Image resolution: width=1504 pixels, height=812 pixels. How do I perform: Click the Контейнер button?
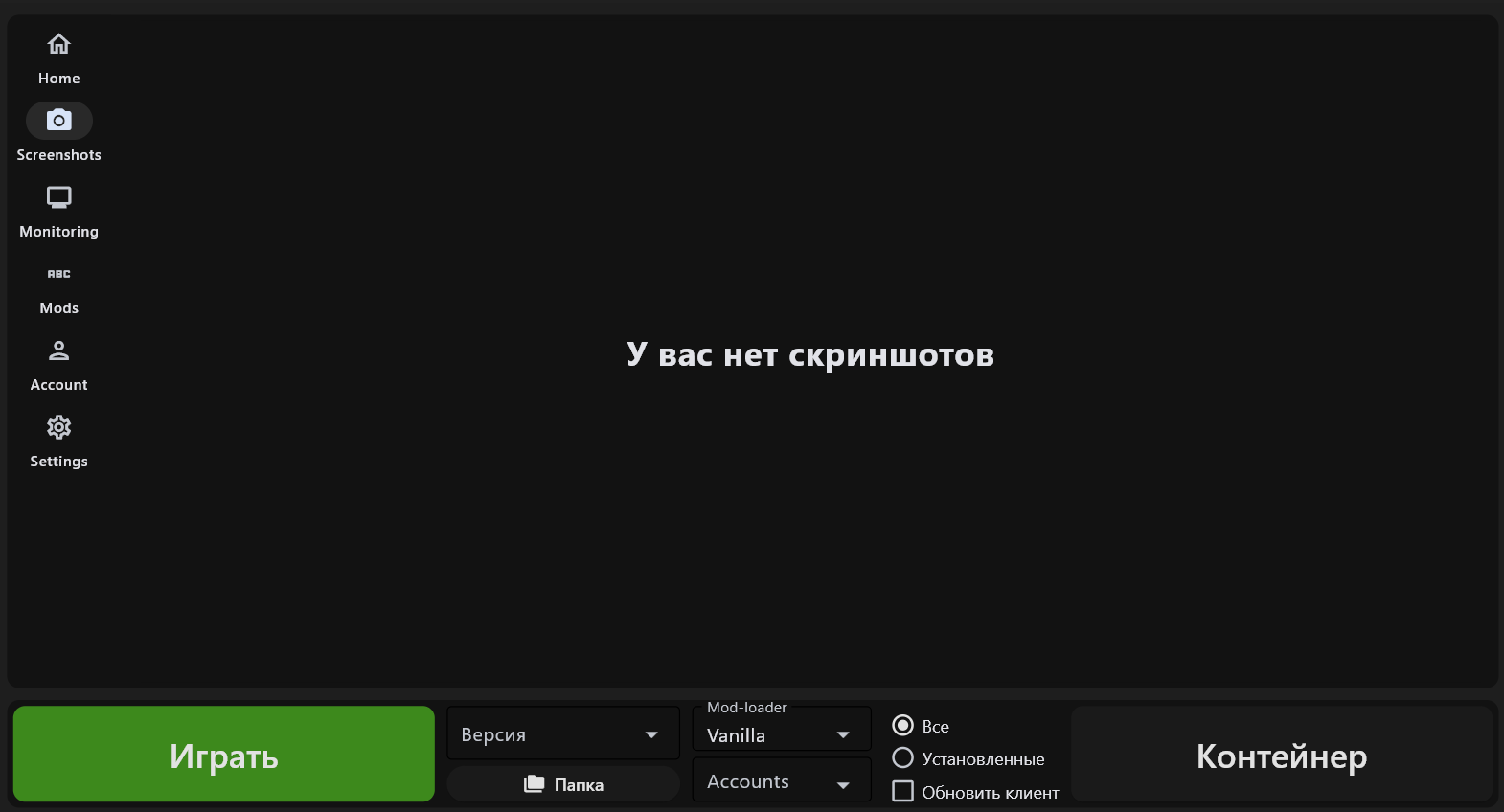[1281, 756]
